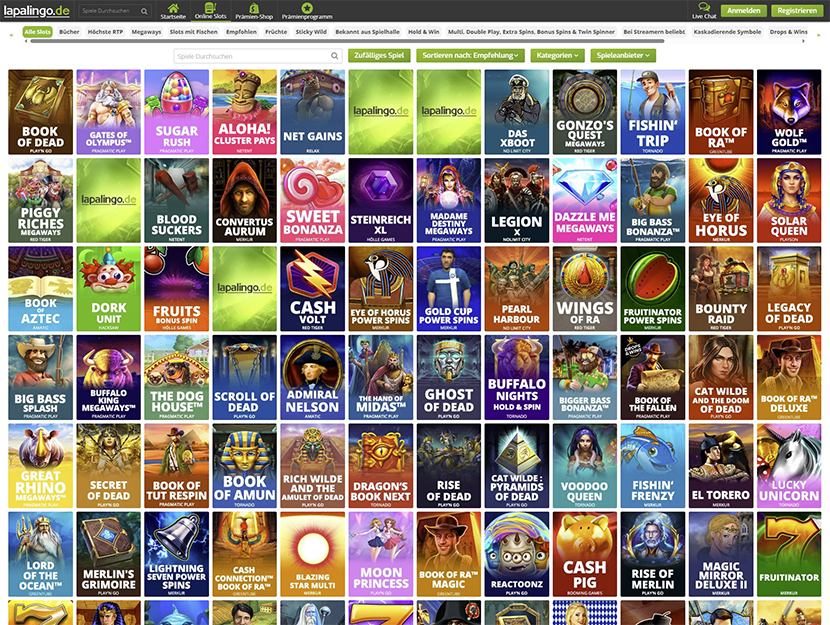Screen dimensions: 830x625
Task: Expand the Spieleanbieter dropdown
Action: pyautogui.click(x=623, y=55)
